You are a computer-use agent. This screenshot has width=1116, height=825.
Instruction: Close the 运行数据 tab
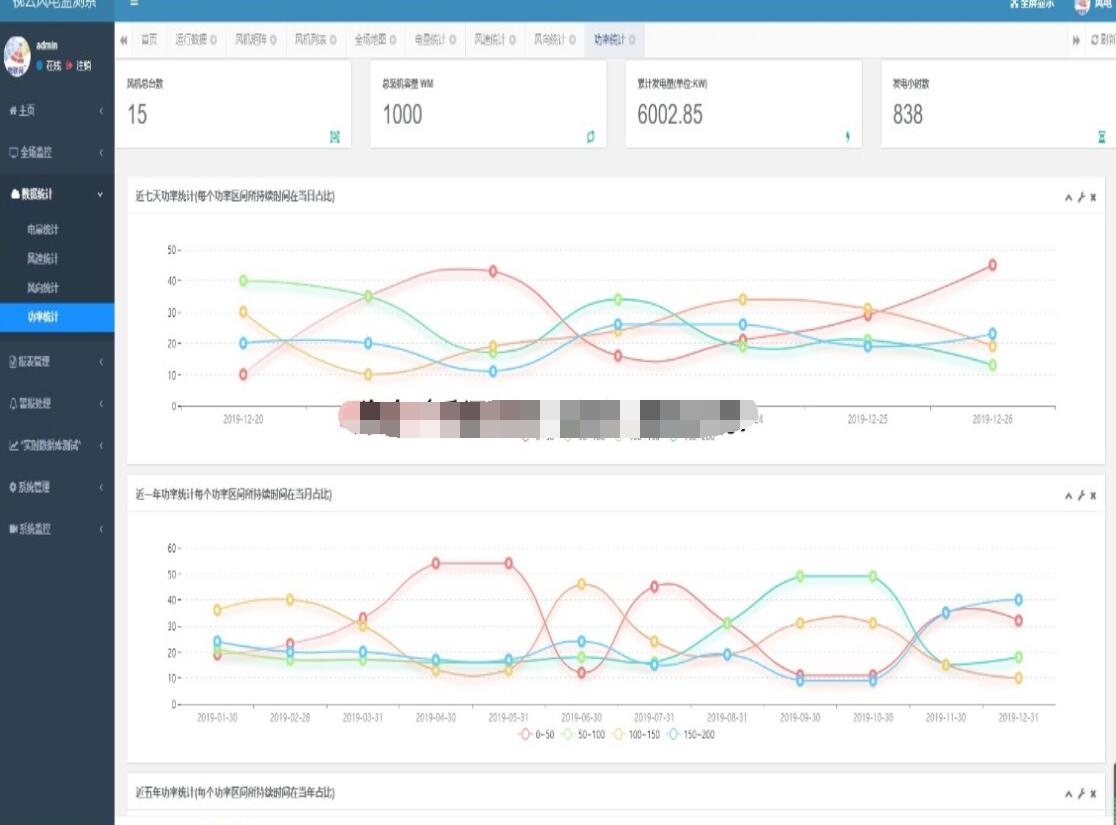click(x=213, y=40)
